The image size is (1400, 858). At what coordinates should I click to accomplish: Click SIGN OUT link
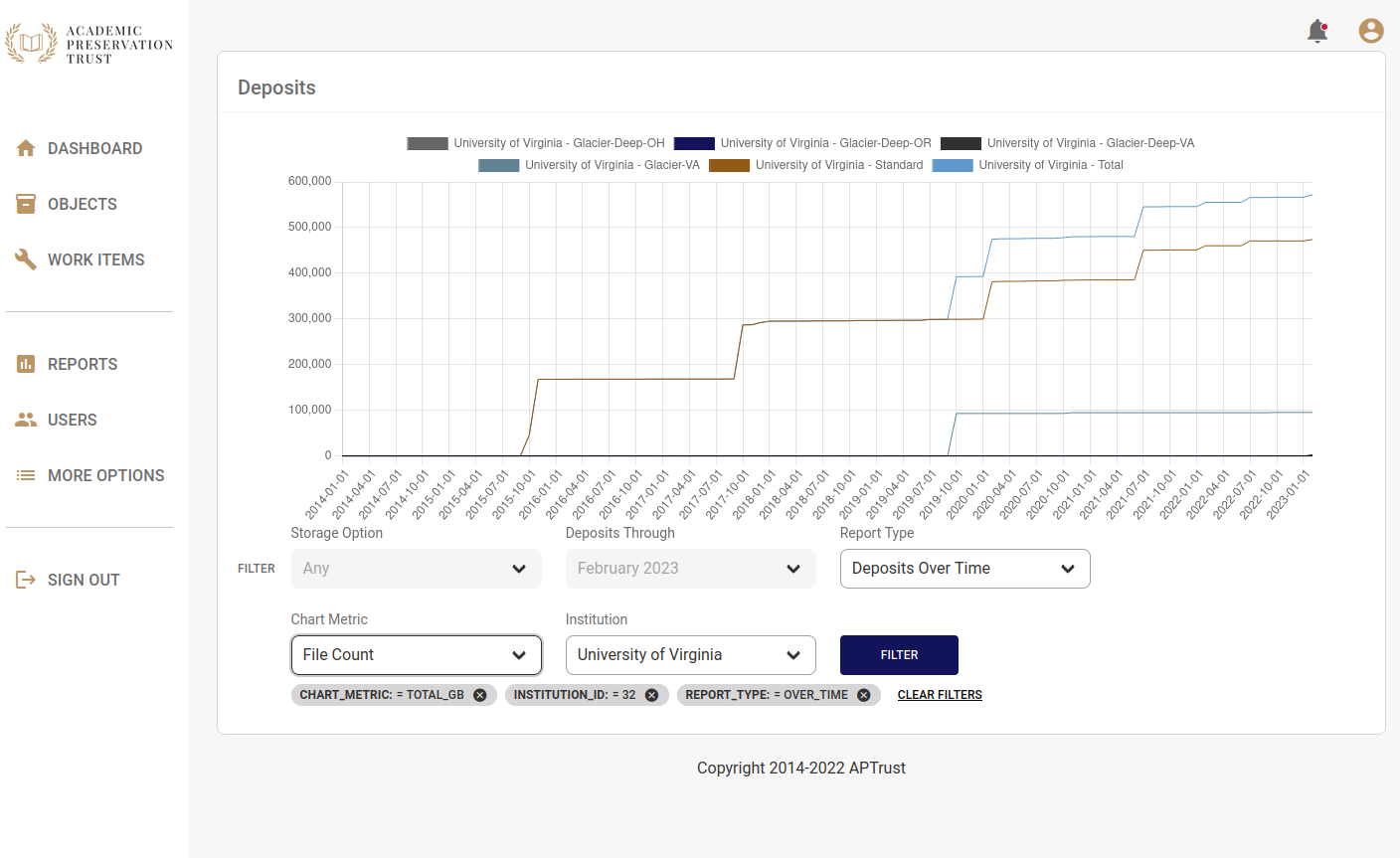pos(84,580)
